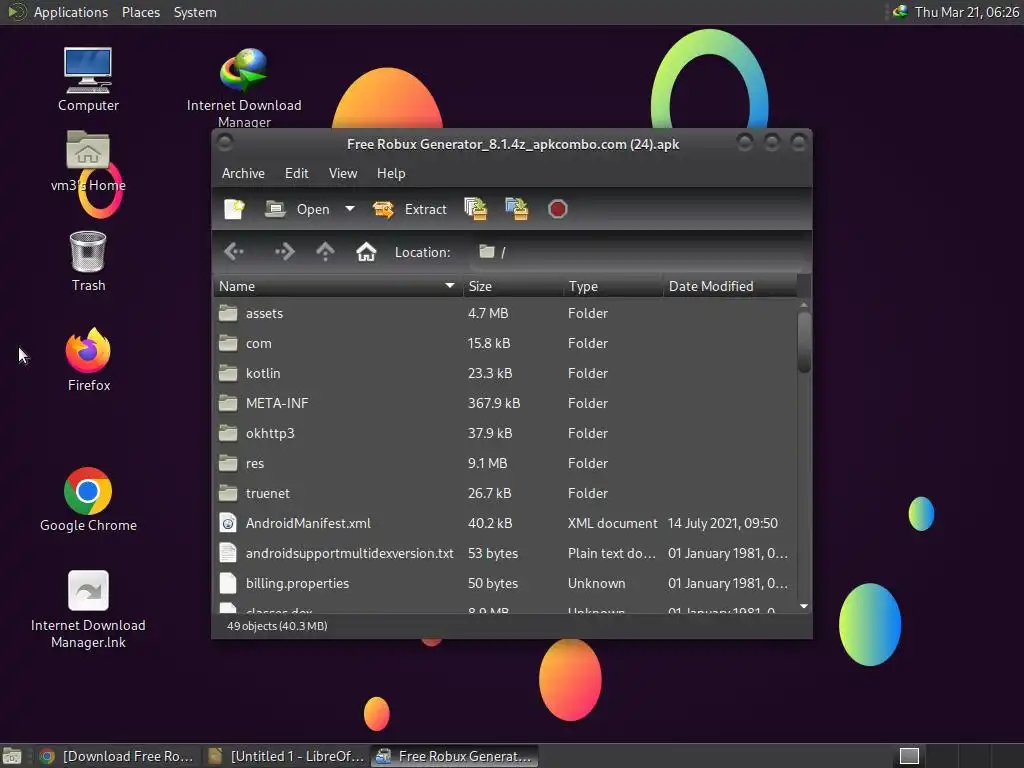This screenshot has width=1024, height=768.
Task: Select the res folder icon
Action: (228, 463)
